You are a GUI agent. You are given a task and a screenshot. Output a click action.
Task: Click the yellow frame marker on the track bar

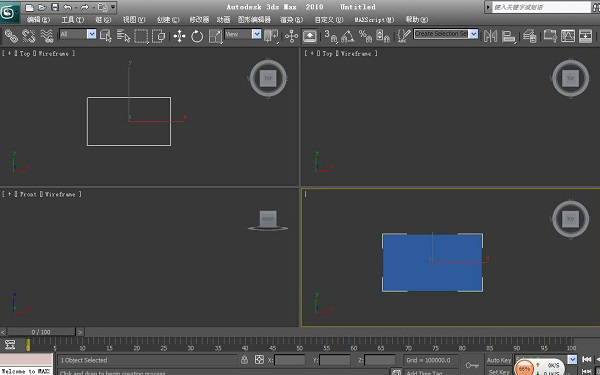(28, 344)
